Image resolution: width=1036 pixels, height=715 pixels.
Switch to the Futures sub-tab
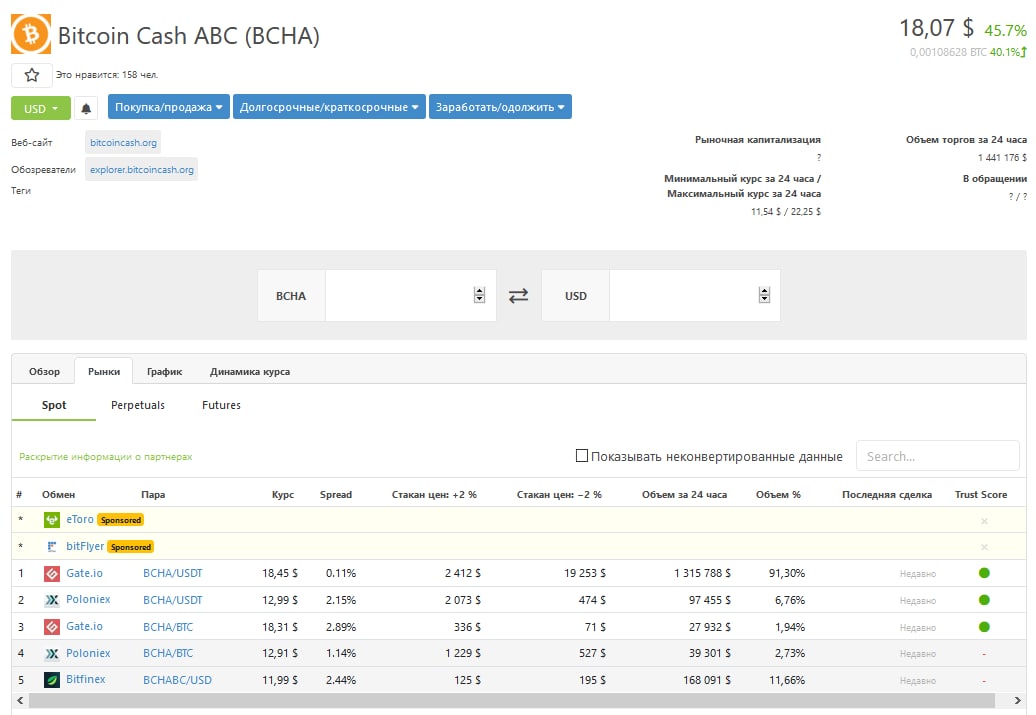click(x=221, y=405)
